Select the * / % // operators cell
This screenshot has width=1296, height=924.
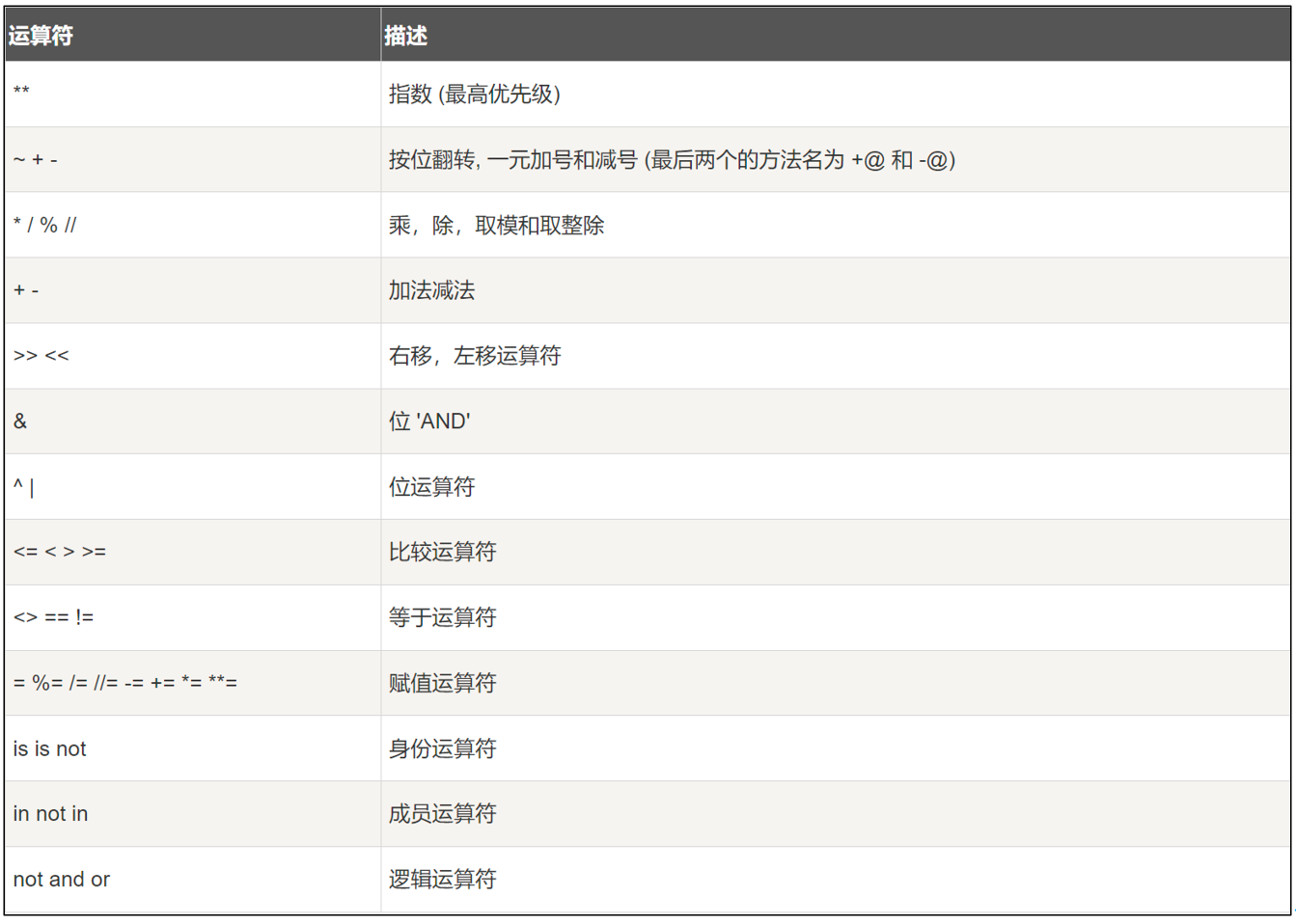point(44,225)
